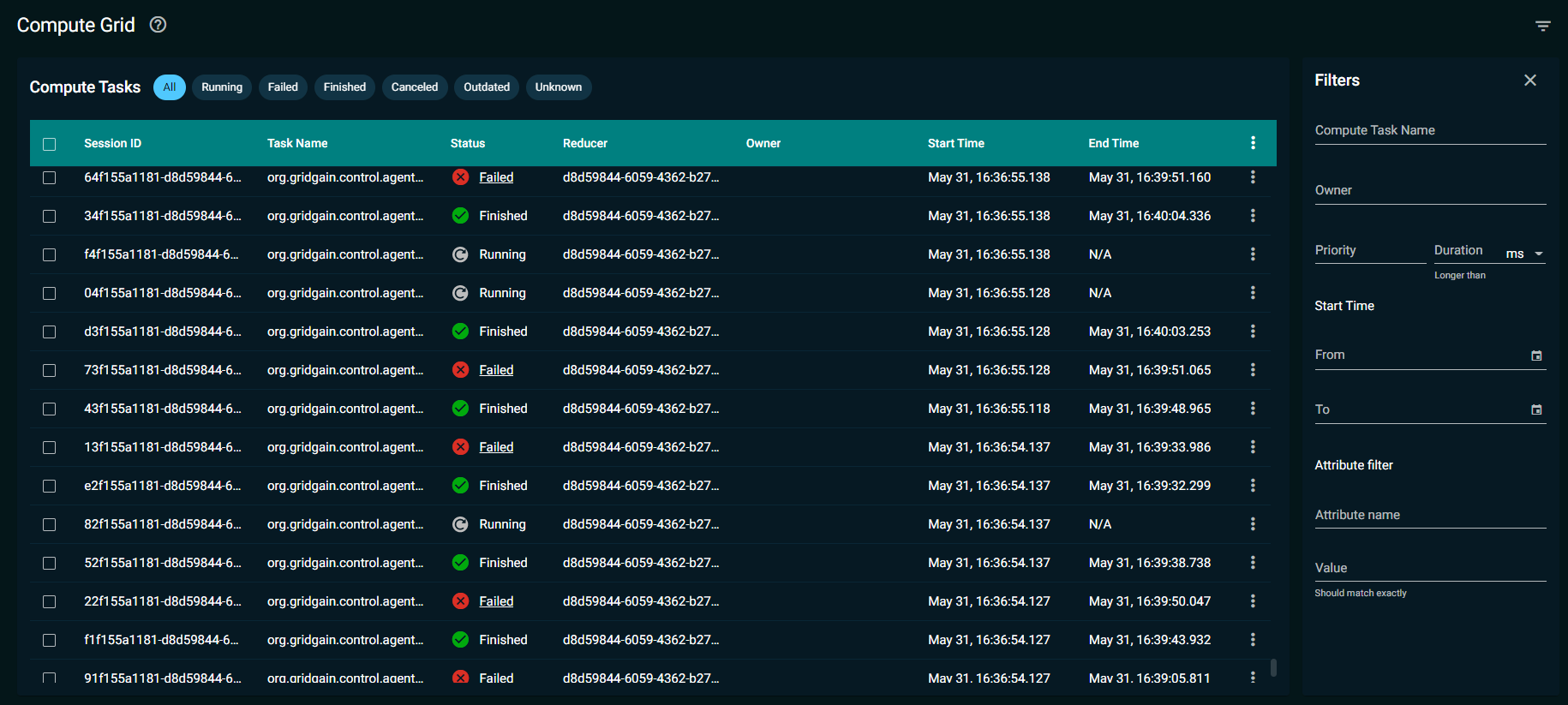Open row menu for session 34f155a1181

[1253, 216]
